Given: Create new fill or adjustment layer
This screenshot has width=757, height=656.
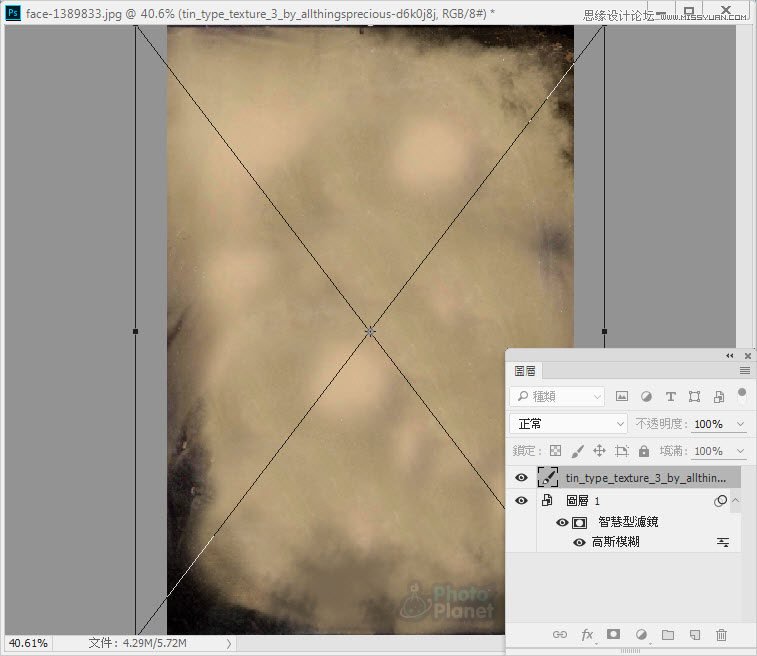Looking at the screenshot, I should 641,634.
